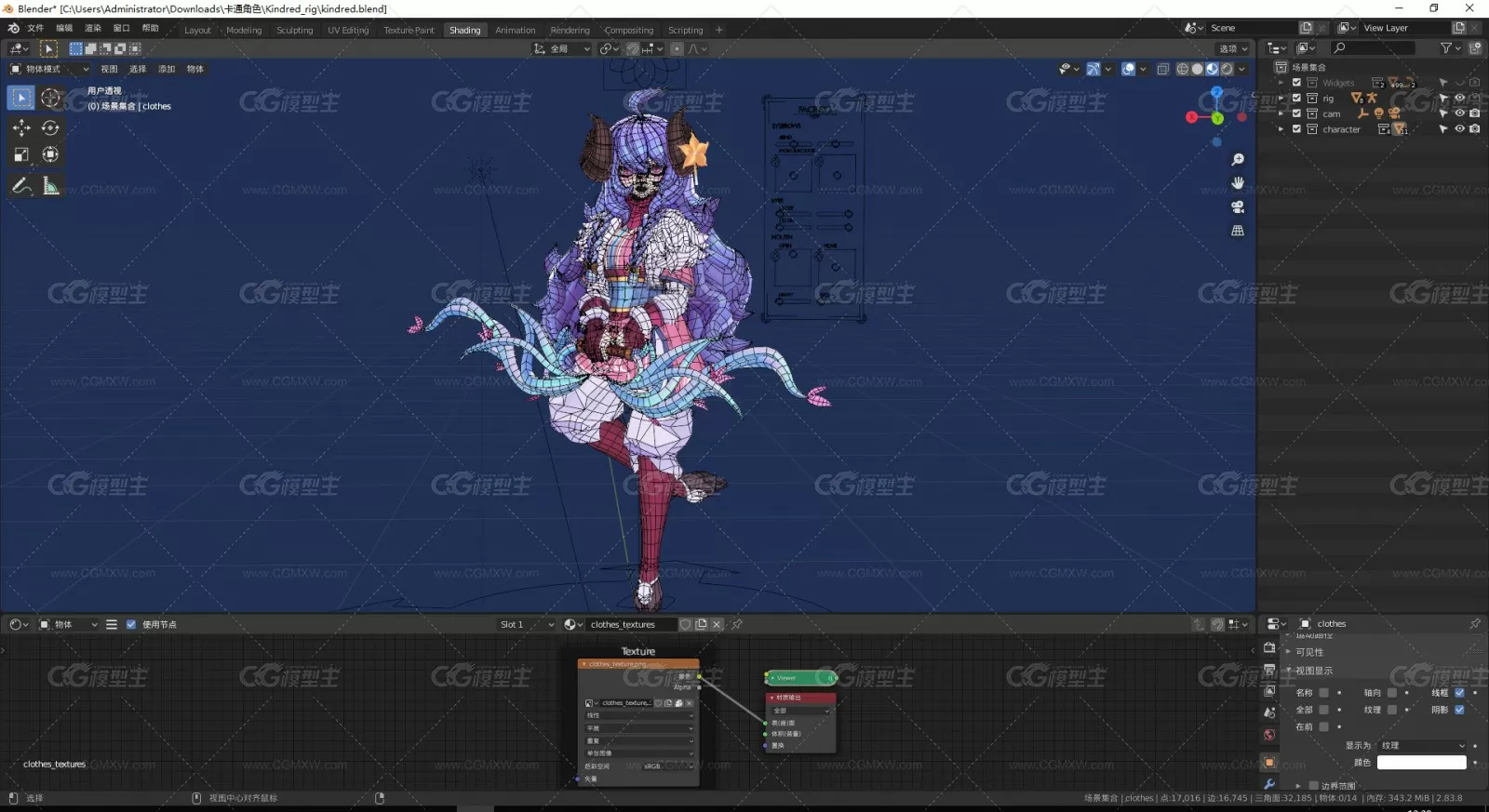Screen dimensions: 1489x812
Task: Choose the Measure ruler tool
Action: pos(51,186)
